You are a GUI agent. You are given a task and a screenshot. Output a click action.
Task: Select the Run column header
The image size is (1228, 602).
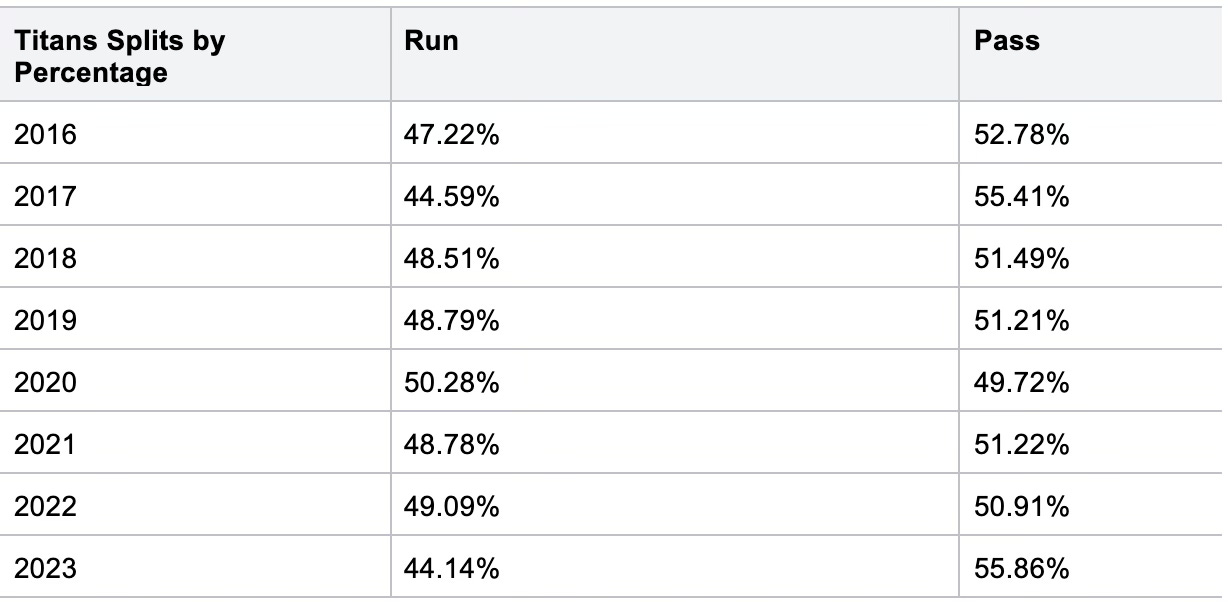pos(675,55)
